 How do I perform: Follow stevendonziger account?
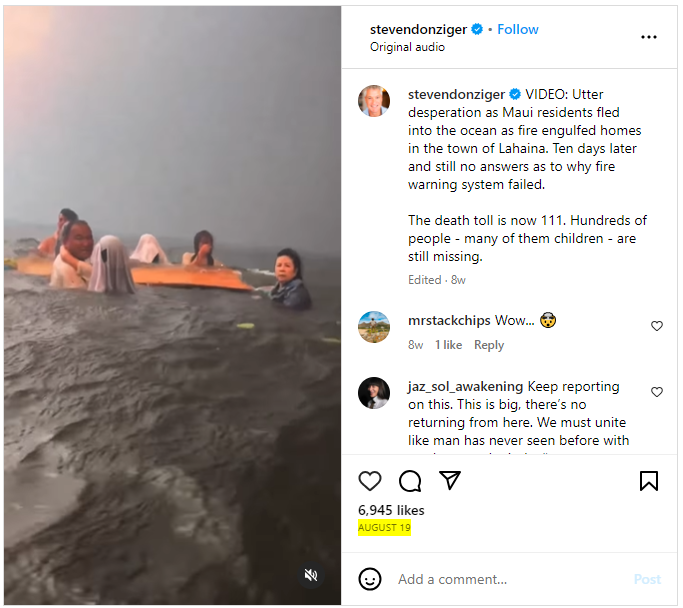(518, 29)
